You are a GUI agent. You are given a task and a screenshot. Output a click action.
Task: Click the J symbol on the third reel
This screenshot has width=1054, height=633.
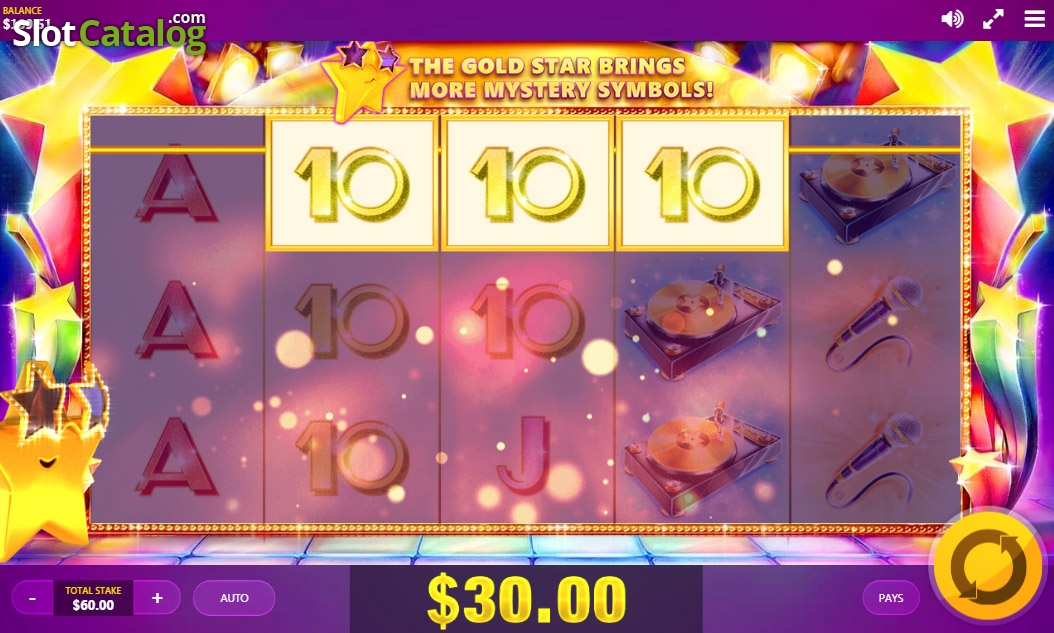coord(524,456)
